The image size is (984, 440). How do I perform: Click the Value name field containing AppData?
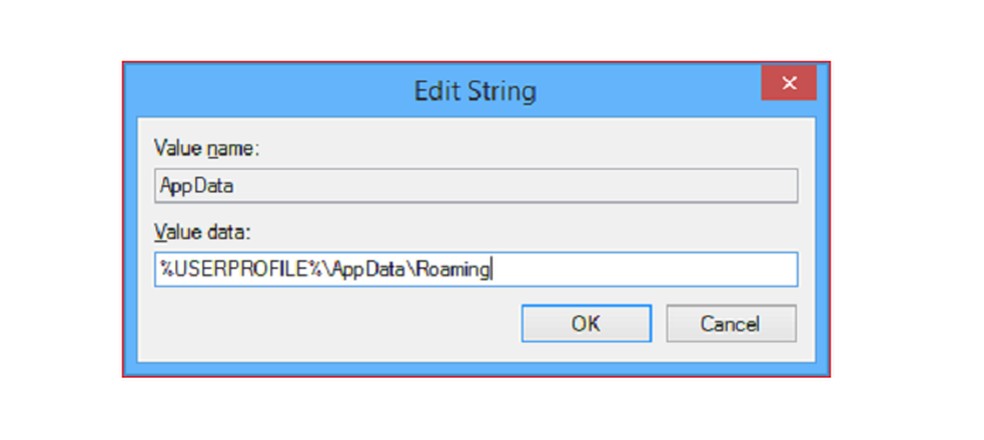[x=476, y=186]
